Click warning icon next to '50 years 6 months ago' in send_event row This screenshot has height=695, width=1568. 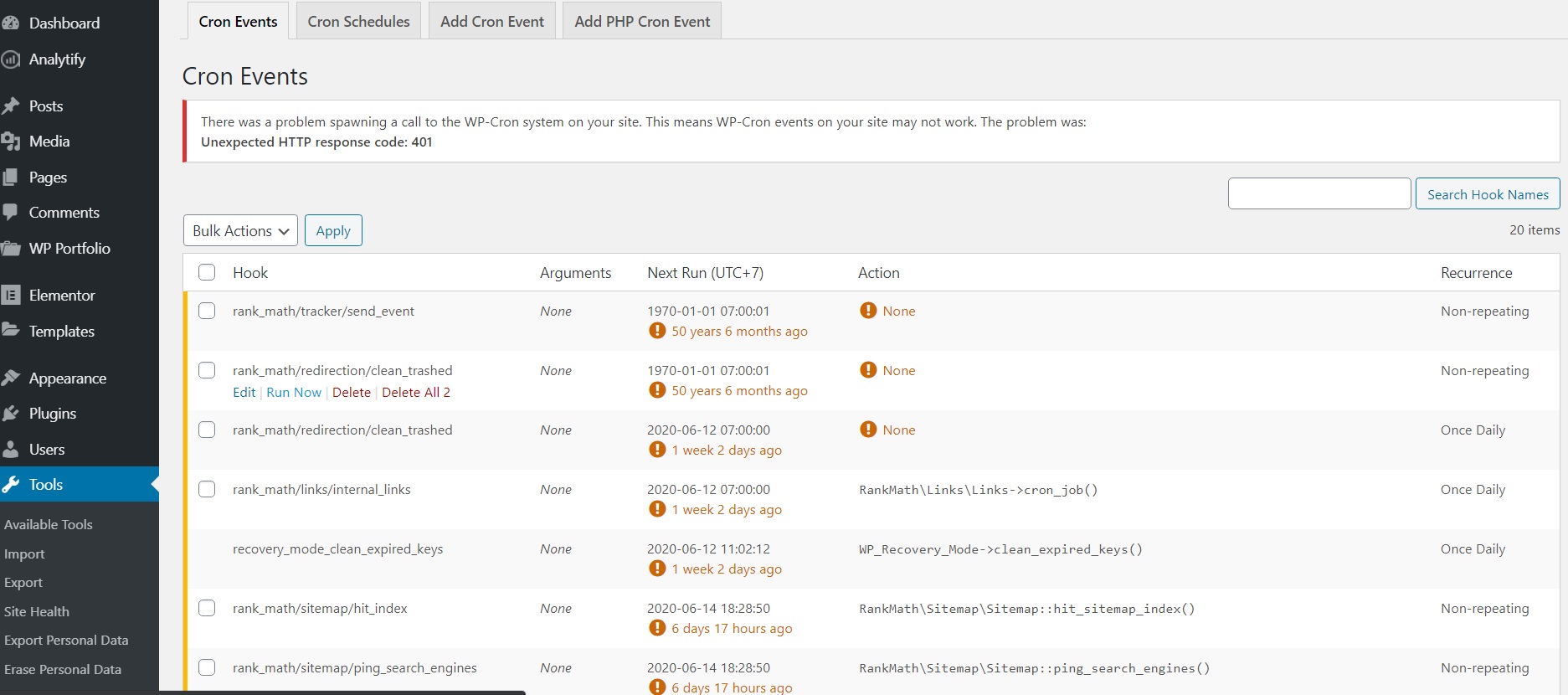click(657, 331)
